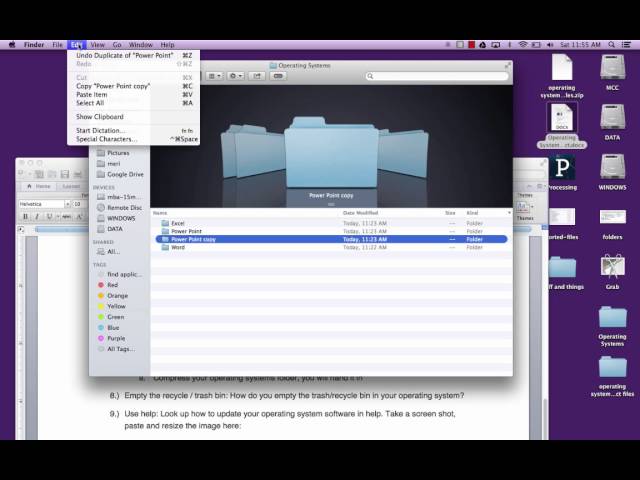
Task: Open Notification Center in menu bar
Action: (x=626, y=45)
